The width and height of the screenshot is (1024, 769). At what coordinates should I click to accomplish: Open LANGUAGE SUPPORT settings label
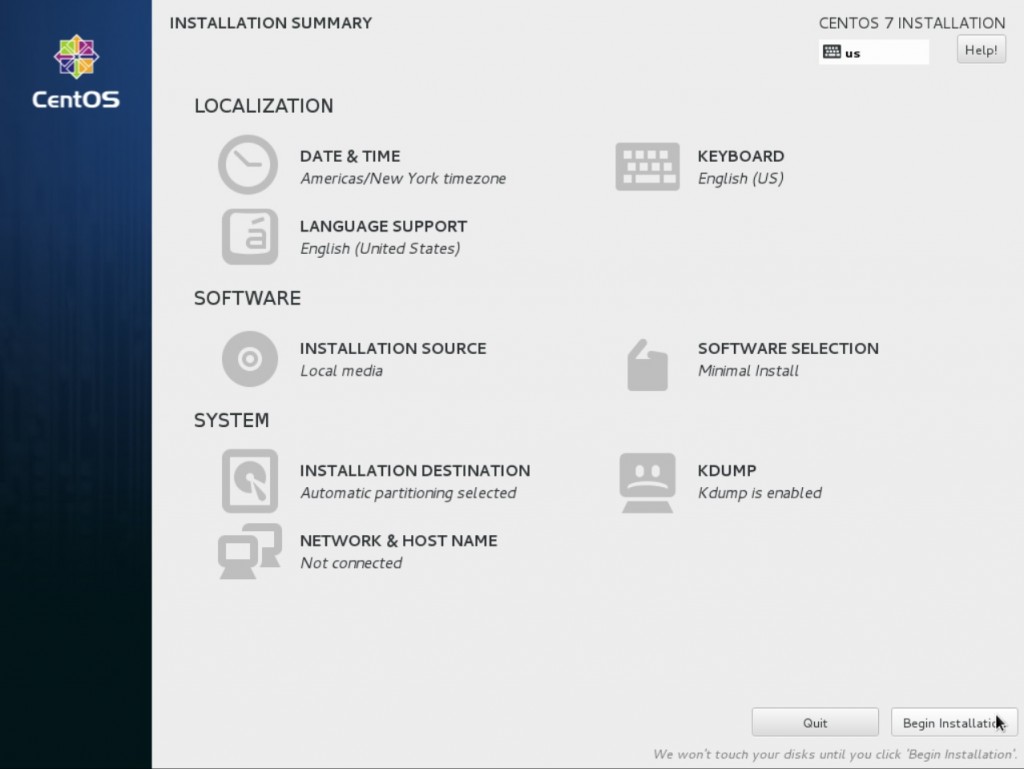pos(383,226)
